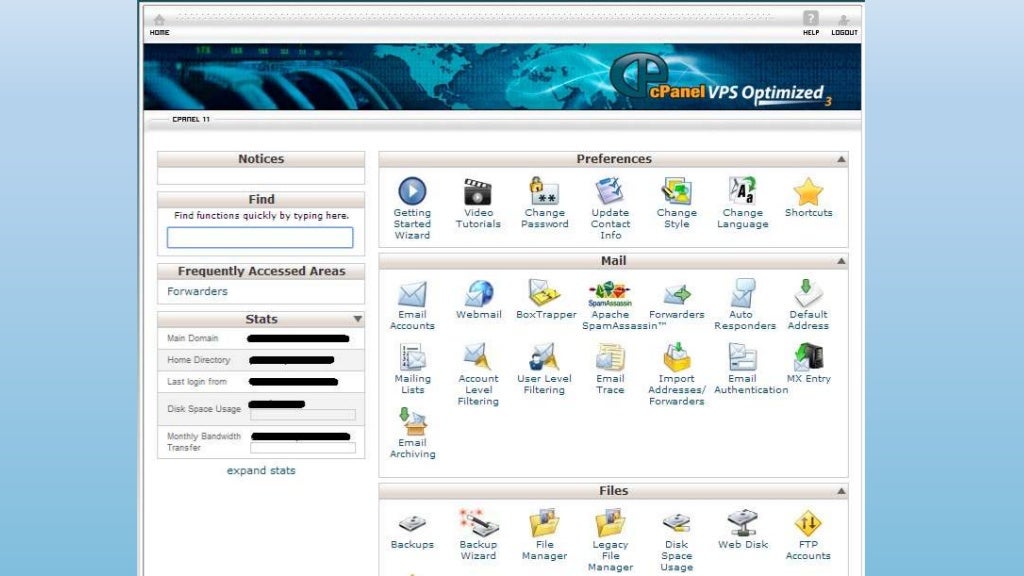The width and height of the screenshot is (1024, 576).
Task: Open Change Style
Action: click(x=677, y=202)
